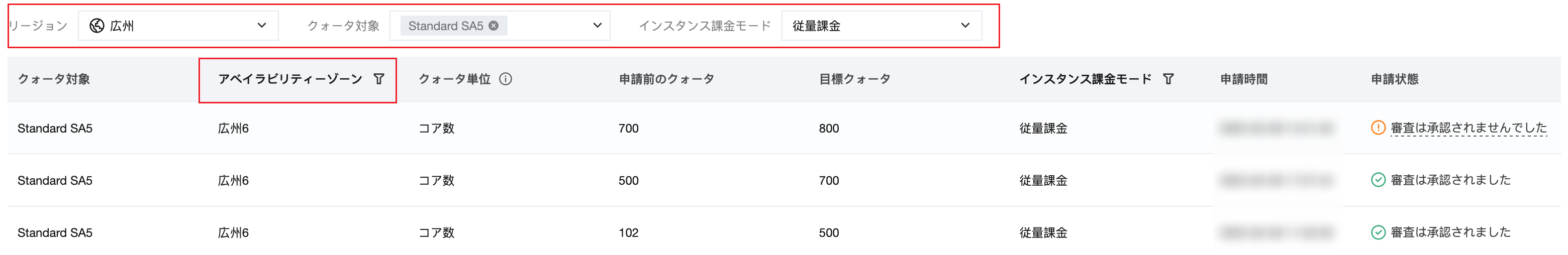Expand the 広州 region dropdown

(262, 26)
